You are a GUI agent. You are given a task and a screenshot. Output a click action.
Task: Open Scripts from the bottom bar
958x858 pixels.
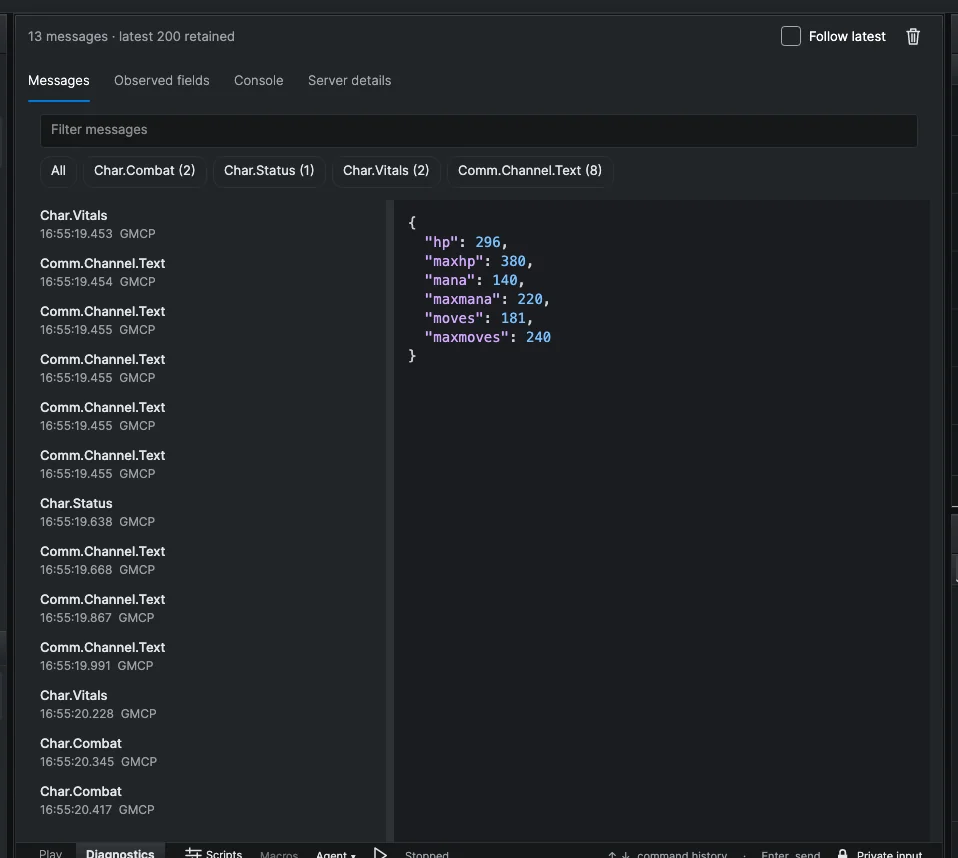point(214,853)
